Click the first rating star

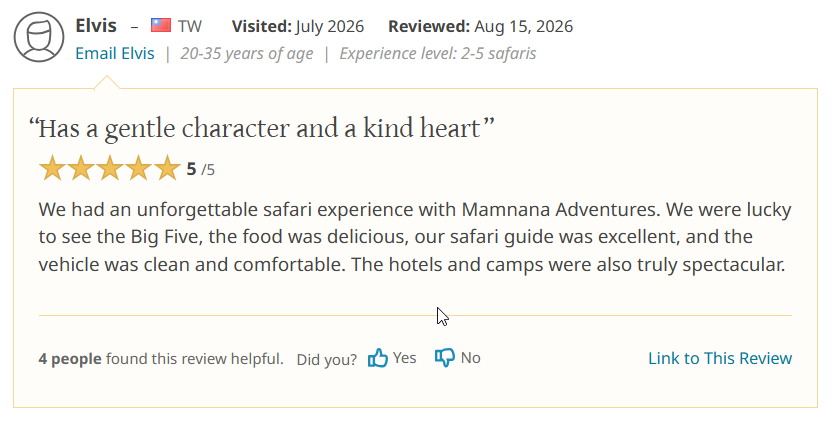[52, 168]
